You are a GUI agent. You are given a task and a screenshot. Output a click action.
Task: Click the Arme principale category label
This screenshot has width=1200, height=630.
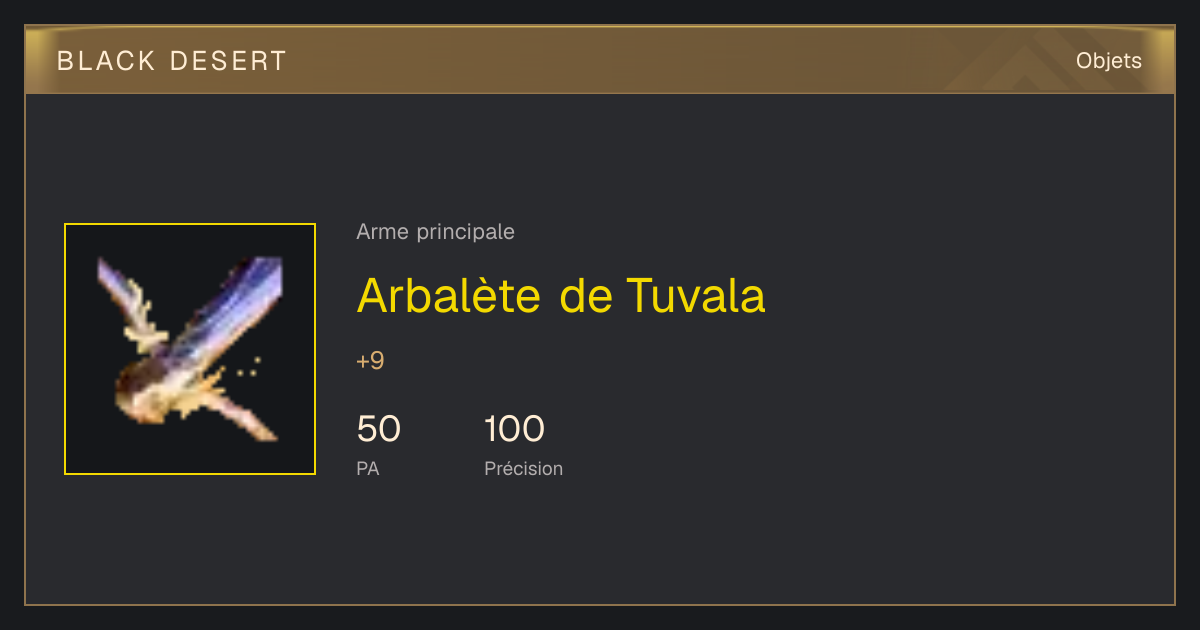click(x=435, y=232)
